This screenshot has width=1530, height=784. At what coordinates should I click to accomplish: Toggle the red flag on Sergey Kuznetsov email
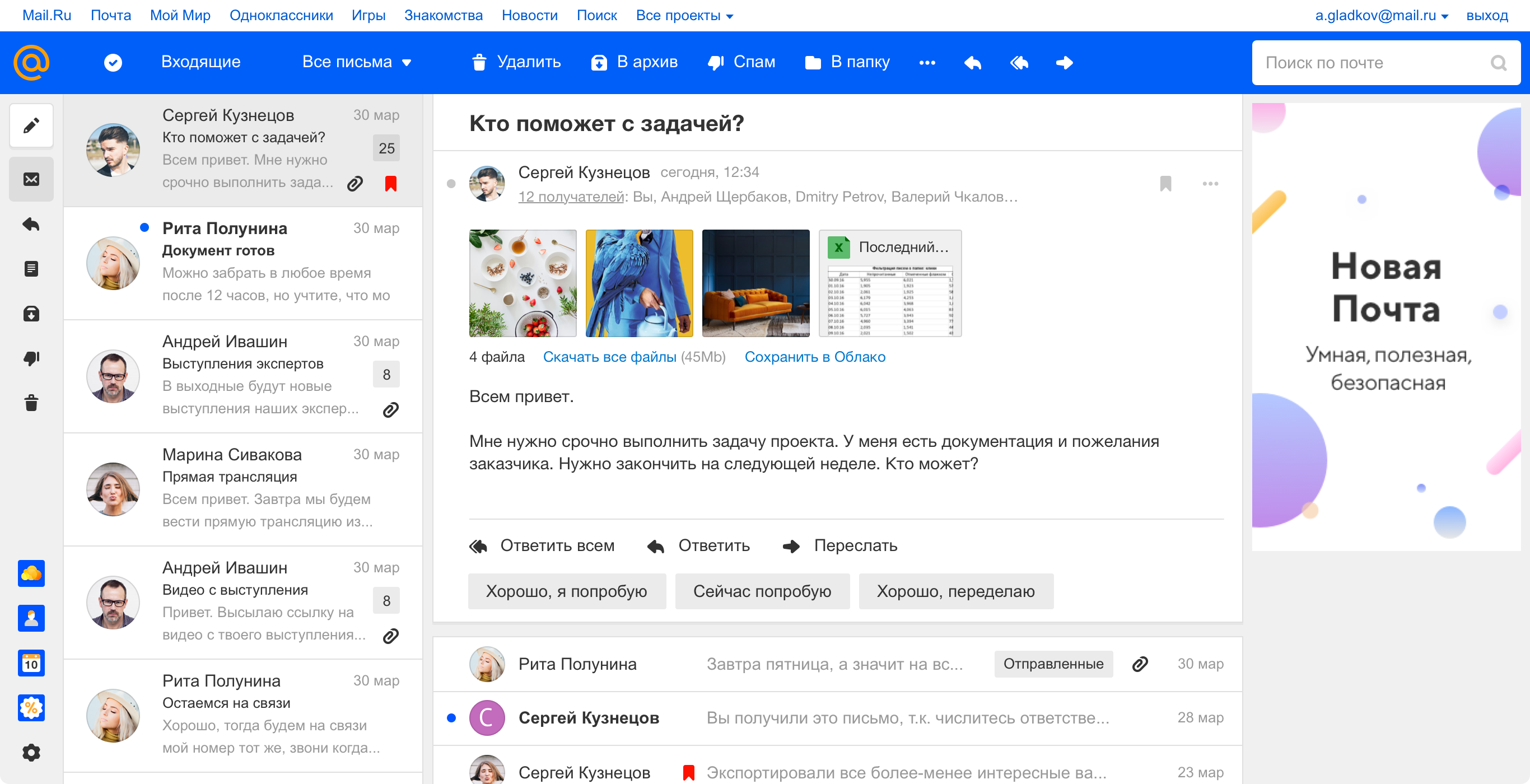[390, 184]
